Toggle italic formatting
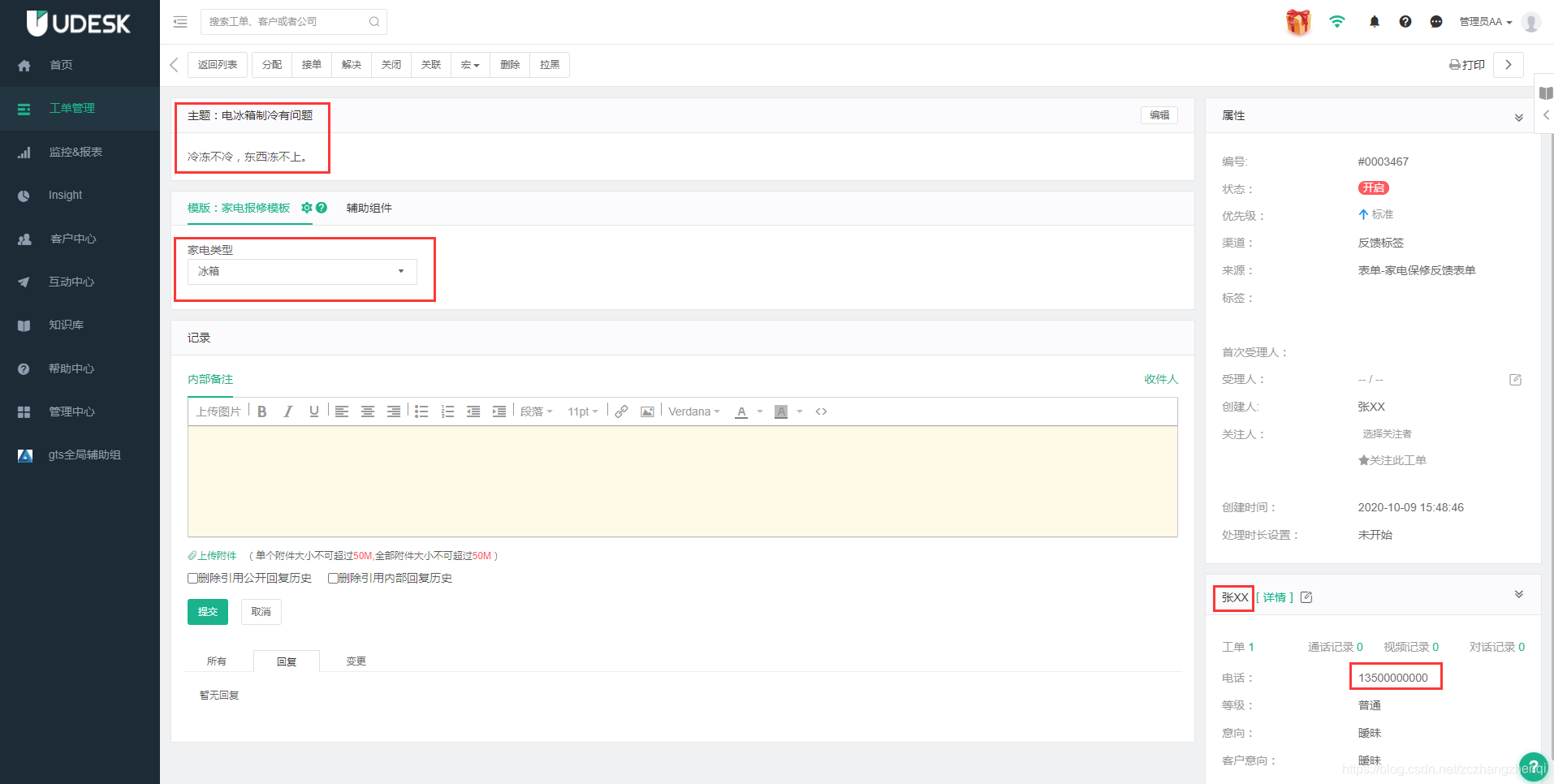Screen dimensions: 1554x784 288,411
